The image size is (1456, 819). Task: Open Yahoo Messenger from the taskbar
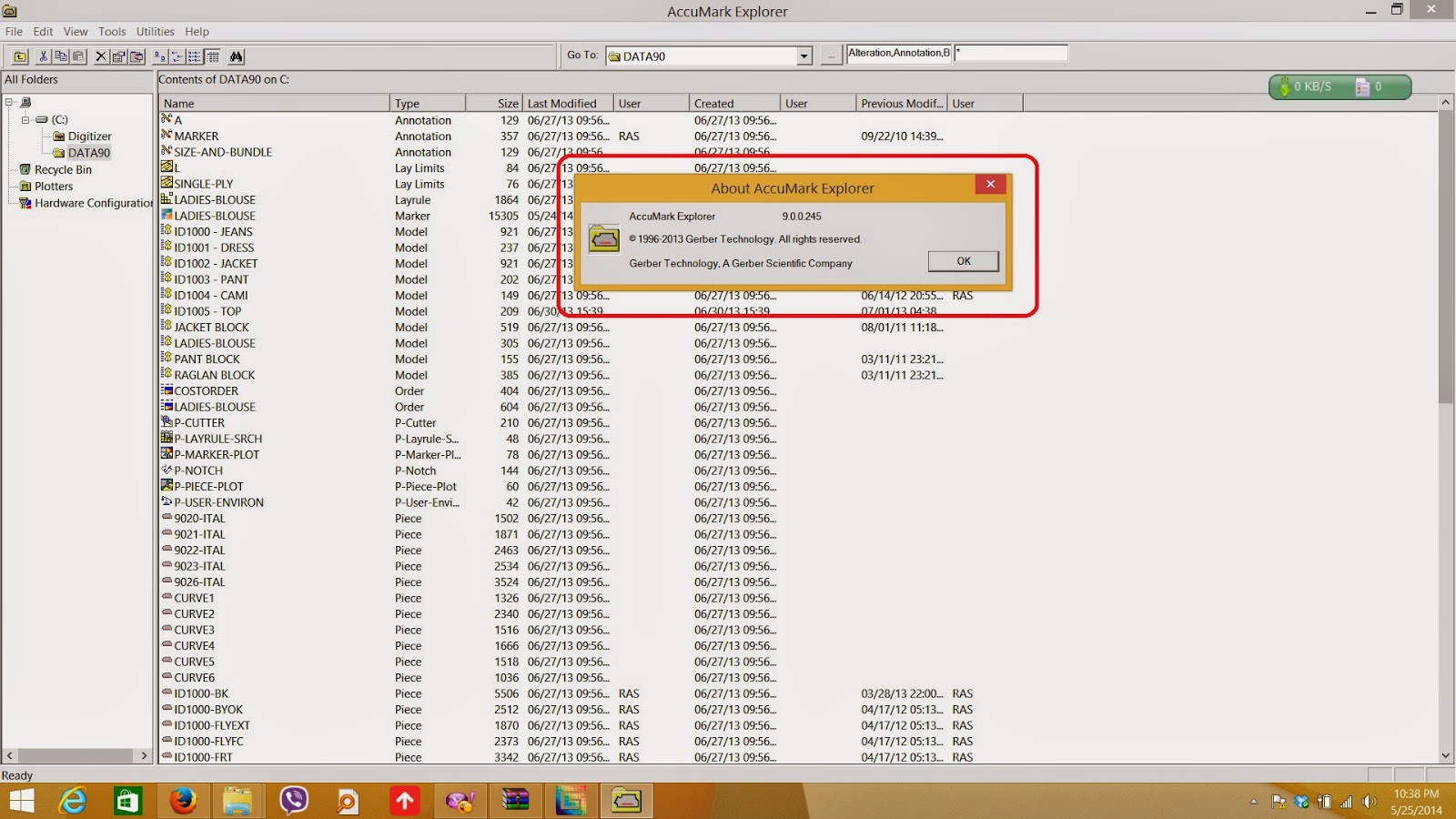coord(460,801)
